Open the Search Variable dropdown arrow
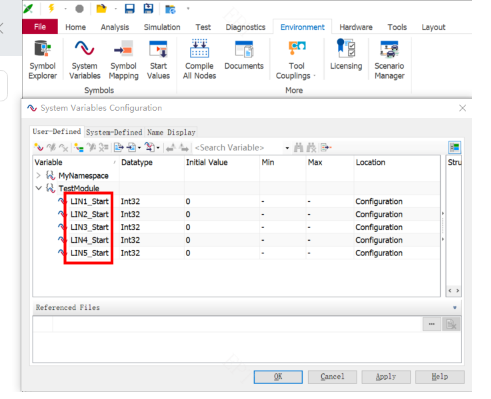The height and width of the screenshot is (399, 491). pyautogui.click(x=287, y=148)
